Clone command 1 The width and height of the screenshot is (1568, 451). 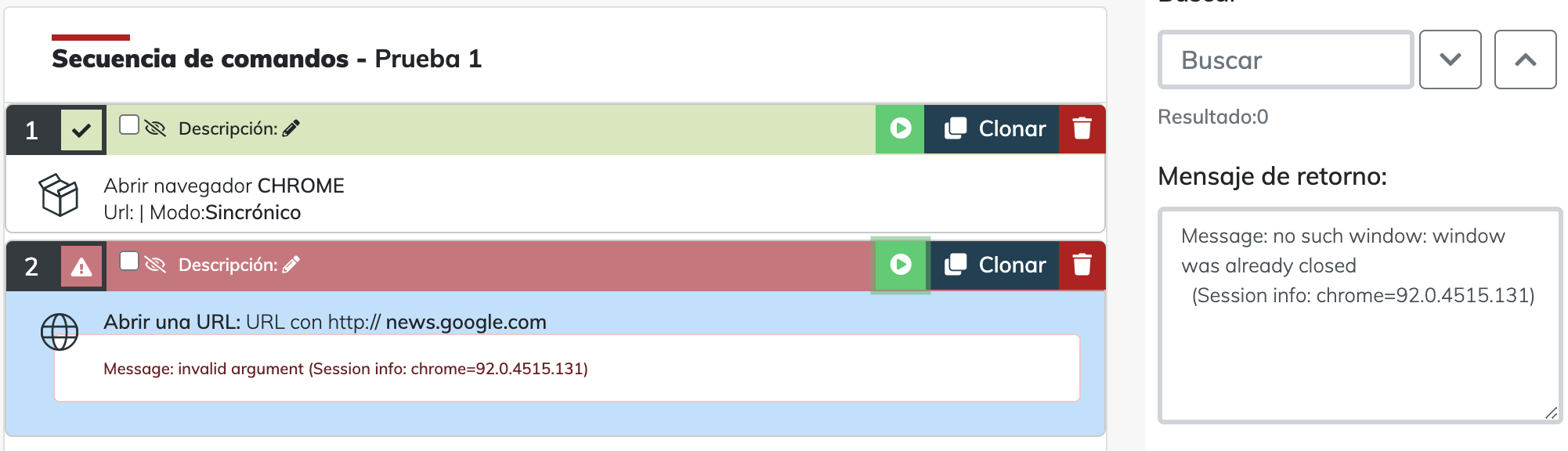(995, 128)
